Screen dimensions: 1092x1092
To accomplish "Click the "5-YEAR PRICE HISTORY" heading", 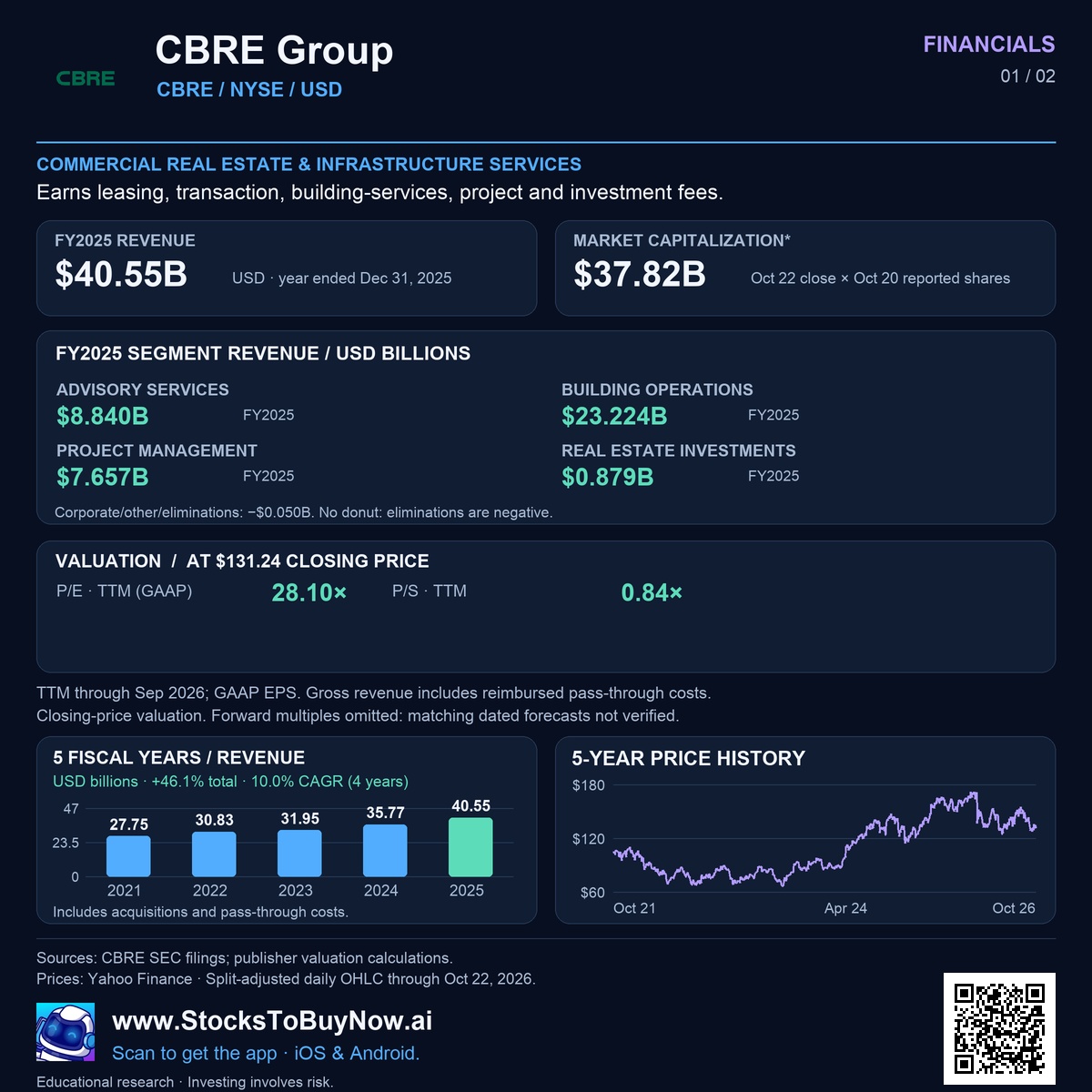I will 689,759.
